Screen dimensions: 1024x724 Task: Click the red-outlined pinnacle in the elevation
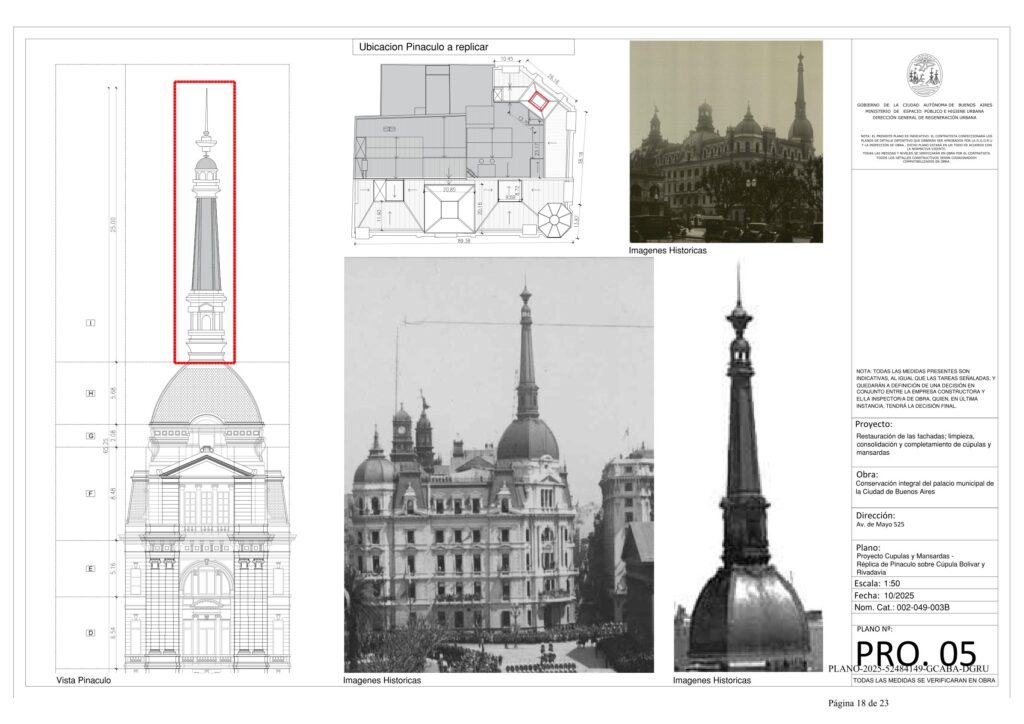click(205, 222)
